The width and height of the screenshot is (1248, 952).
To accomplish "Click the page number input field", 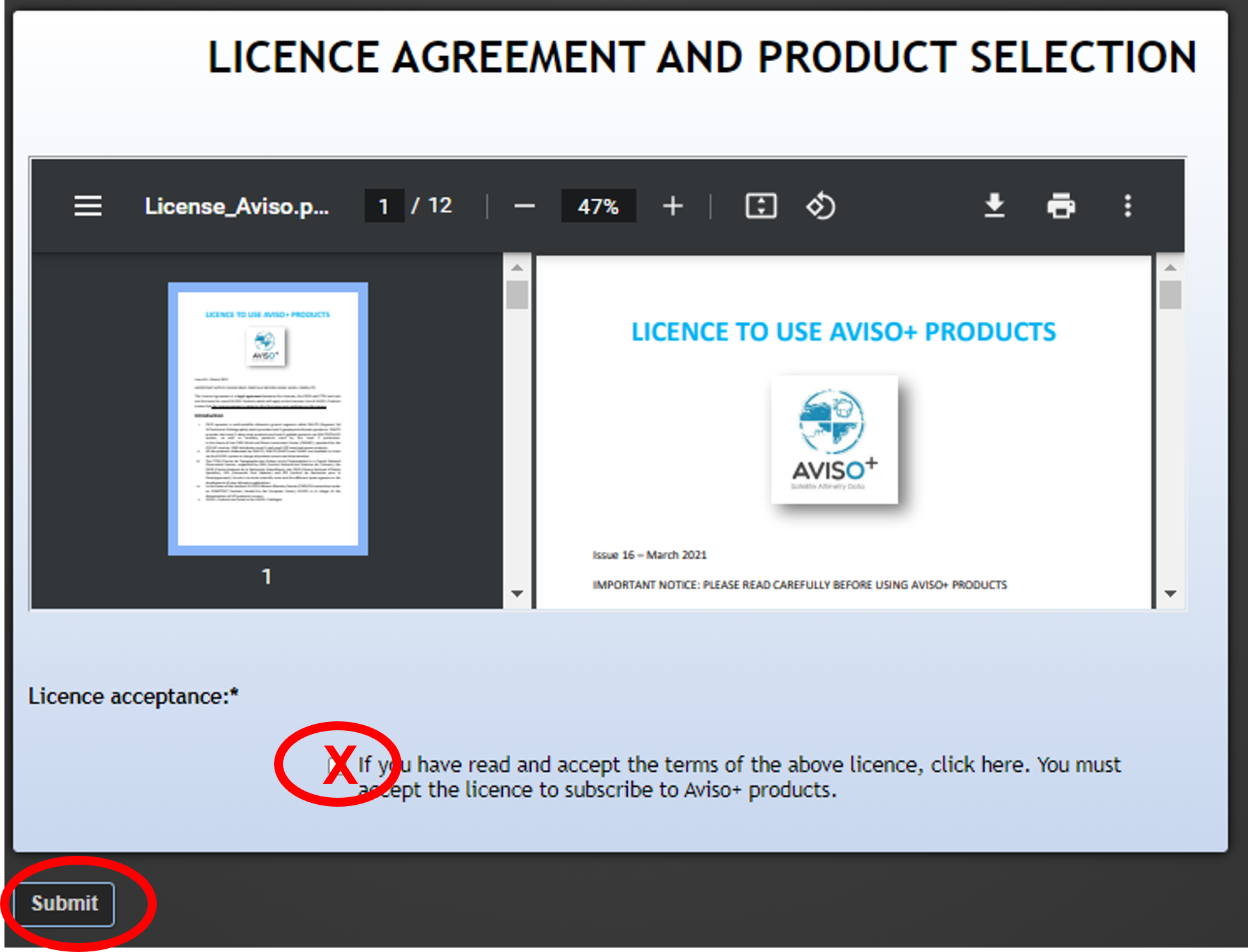I will click(384, 206).
